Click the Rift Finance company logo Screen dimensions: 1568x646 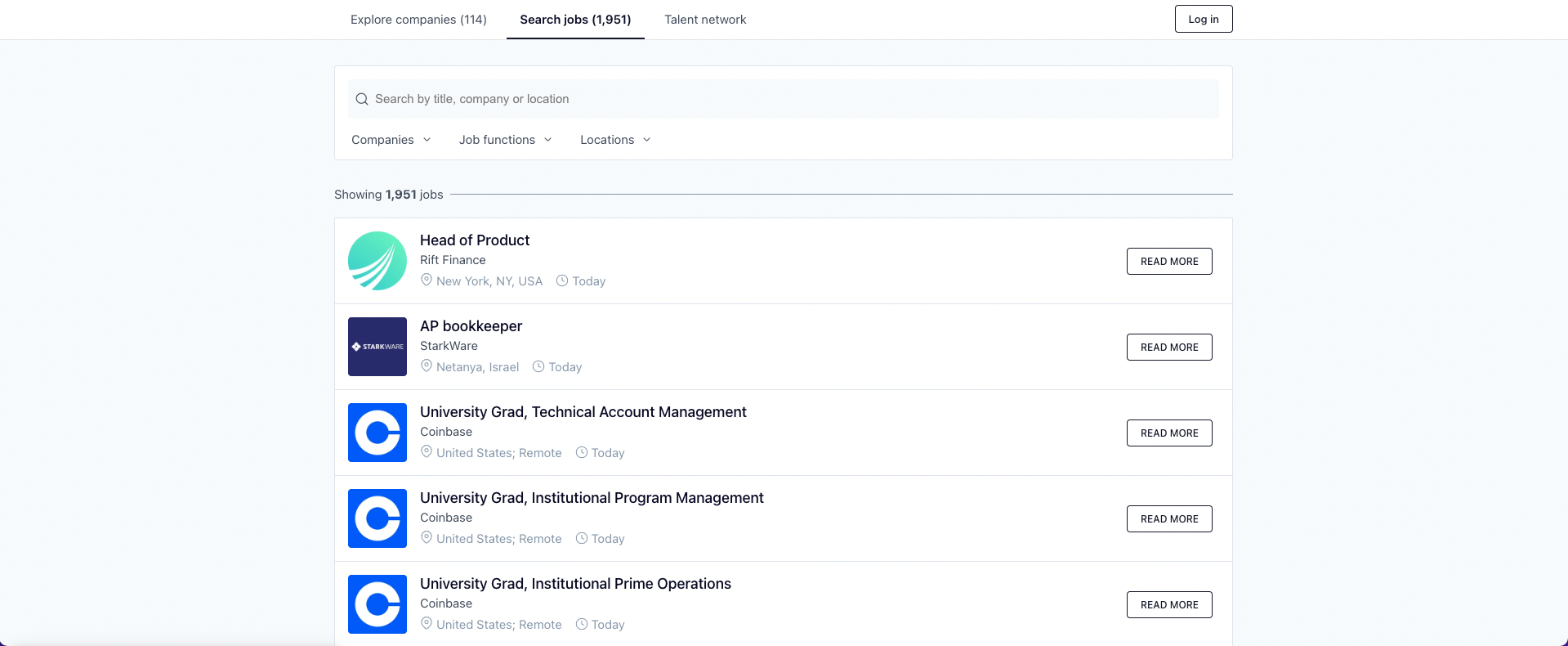pos(377,261)
